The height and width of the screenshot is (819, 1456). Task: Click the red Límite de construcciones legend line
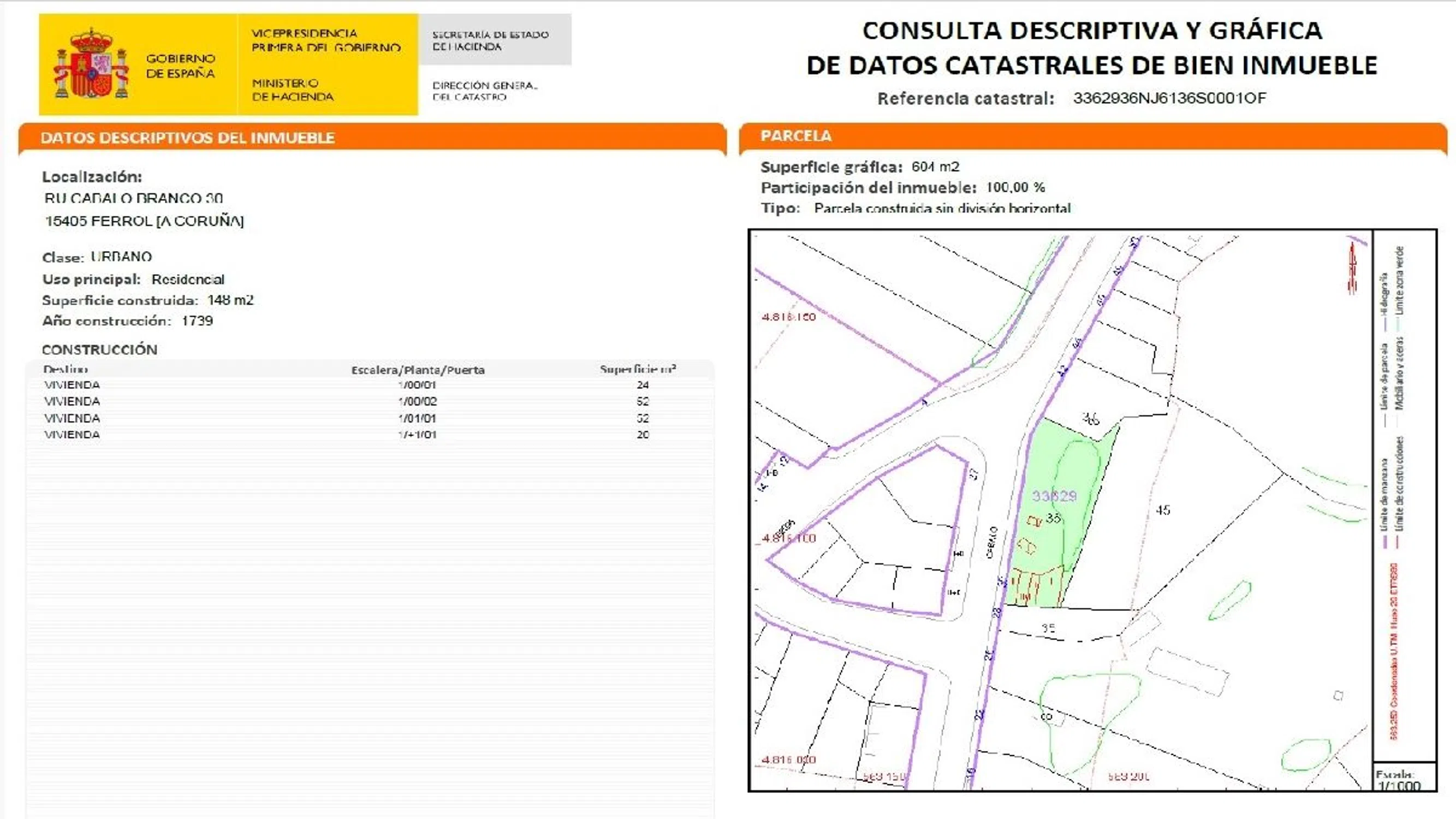1398,542
